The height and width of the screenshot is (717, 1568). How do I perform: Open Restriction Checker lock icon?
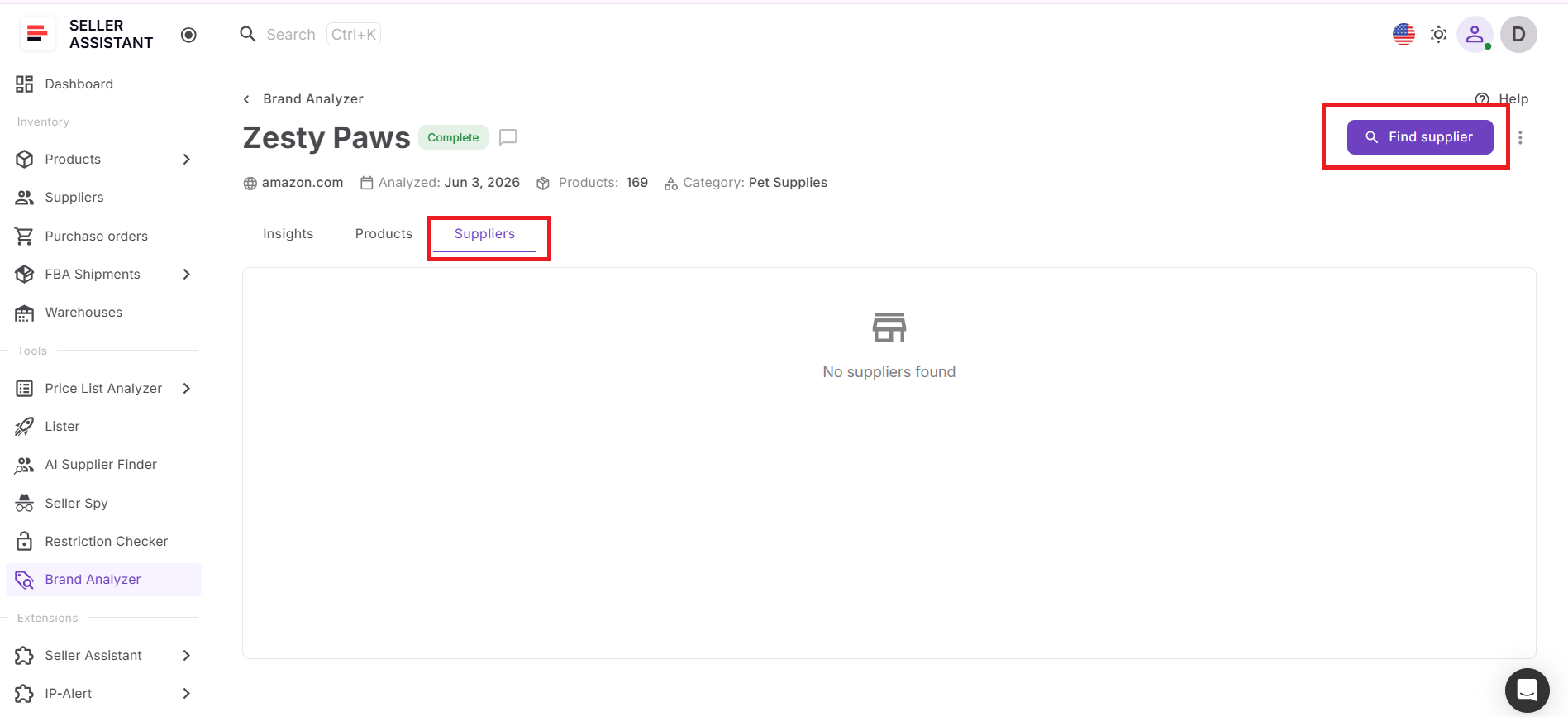(24, 541)
